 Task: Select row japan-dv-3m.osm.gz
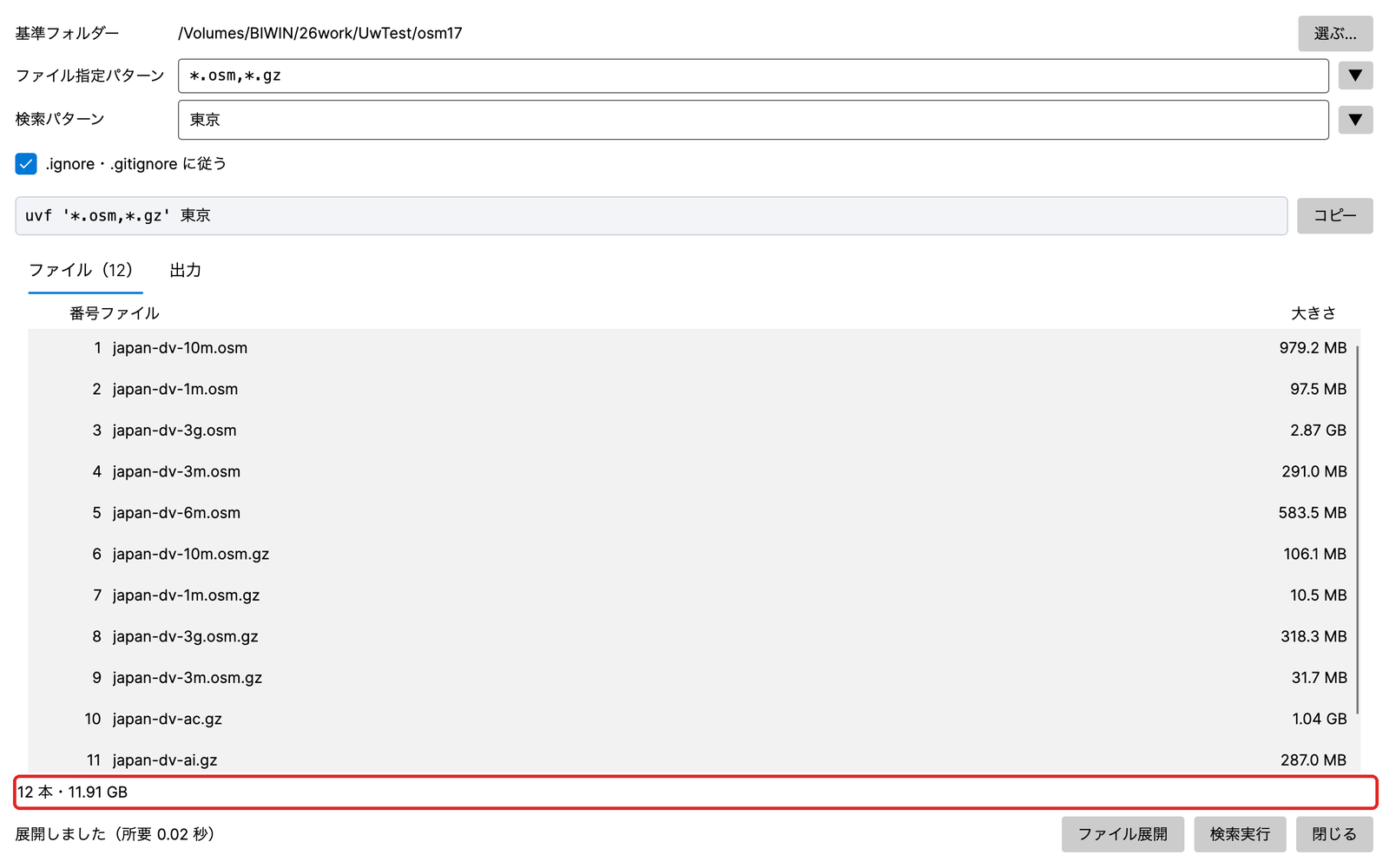(x=693, y=678)
